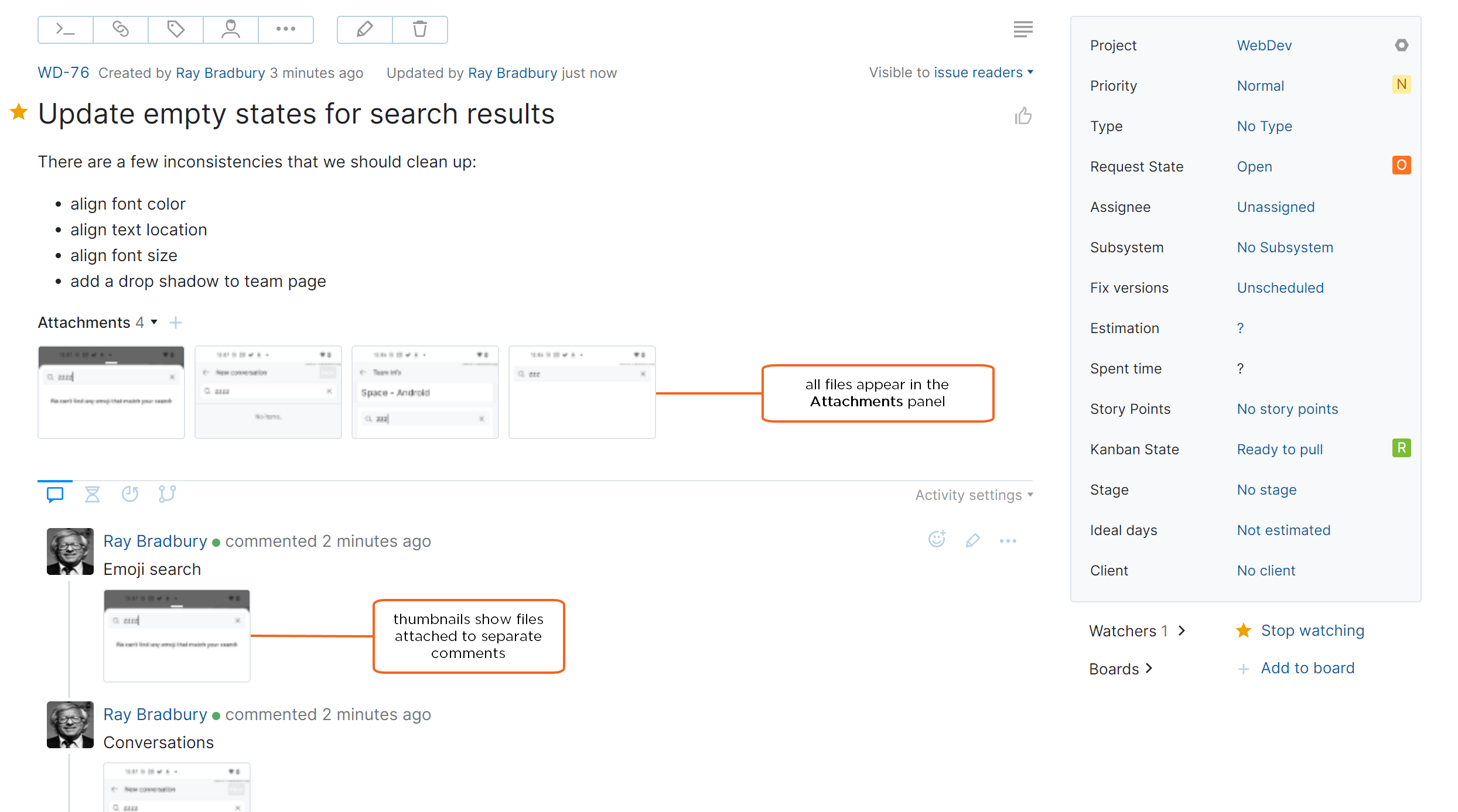The height and width of the screenshot is (812, 1458).
Task: Toggle the issue favorite star
Action: coord(19,112)
